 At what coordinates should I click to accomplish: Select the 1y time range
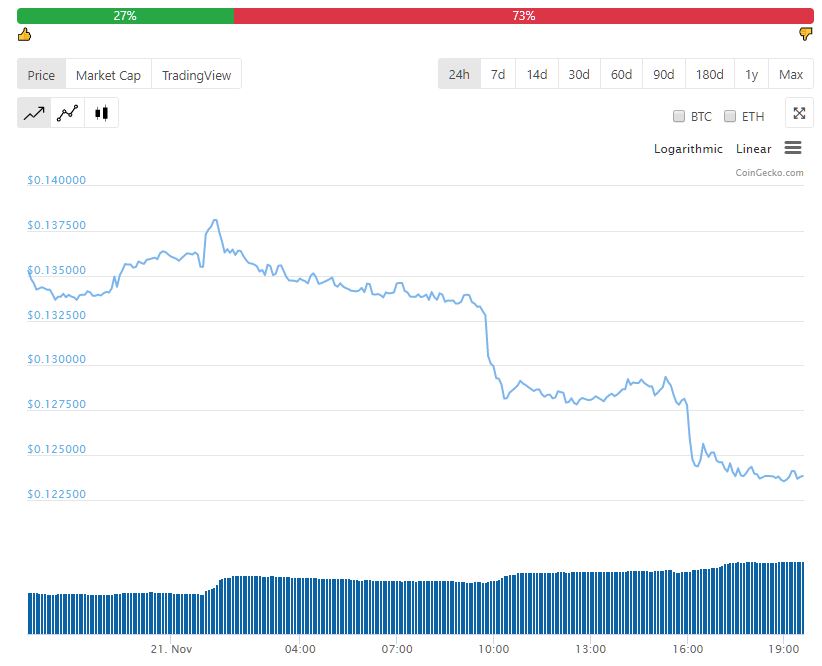pyautogui.click(x=751, y=75)
